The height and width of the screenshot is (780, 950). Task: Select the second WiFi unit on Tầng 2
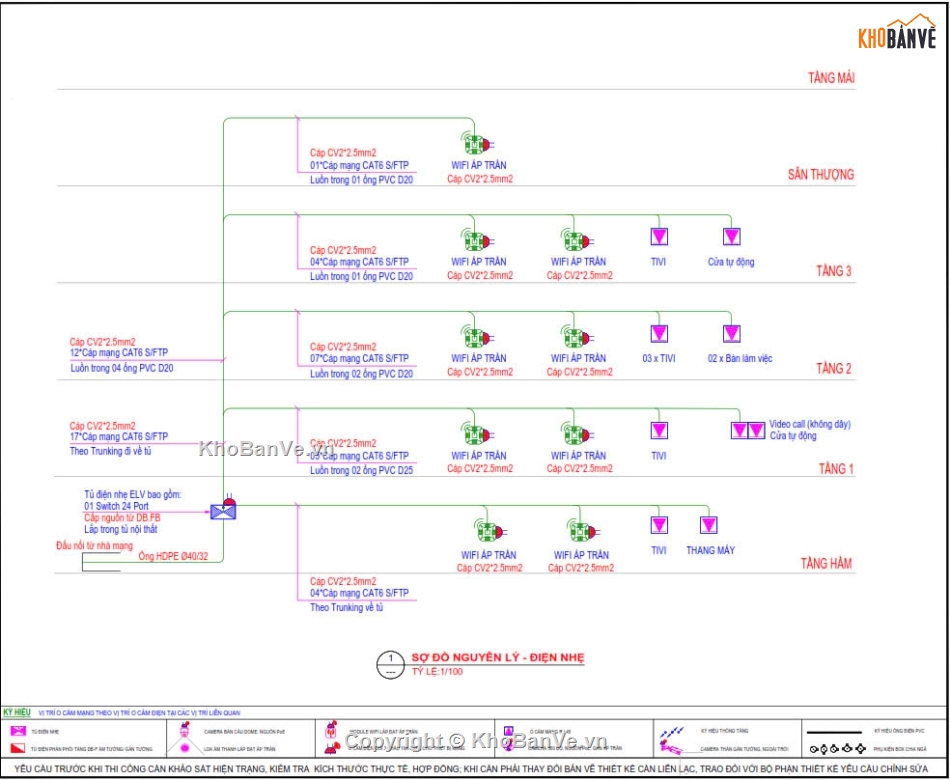577,338
